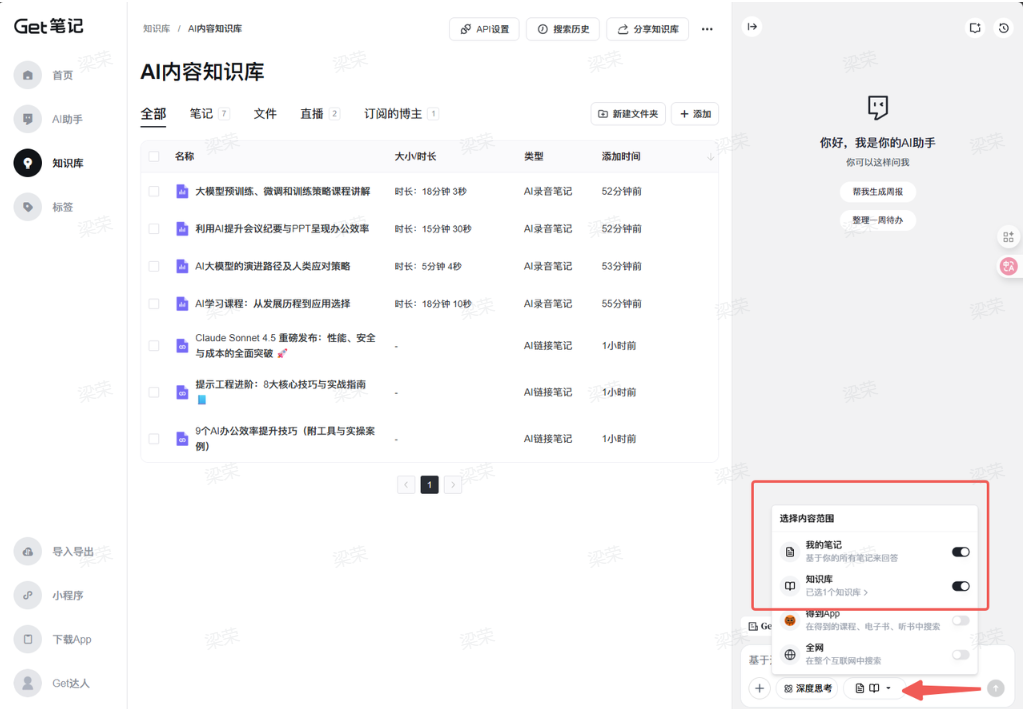Tick the select-all checkbox in table header
The height and width of the screenshot is (709, 1024).
tap(154, 156)
